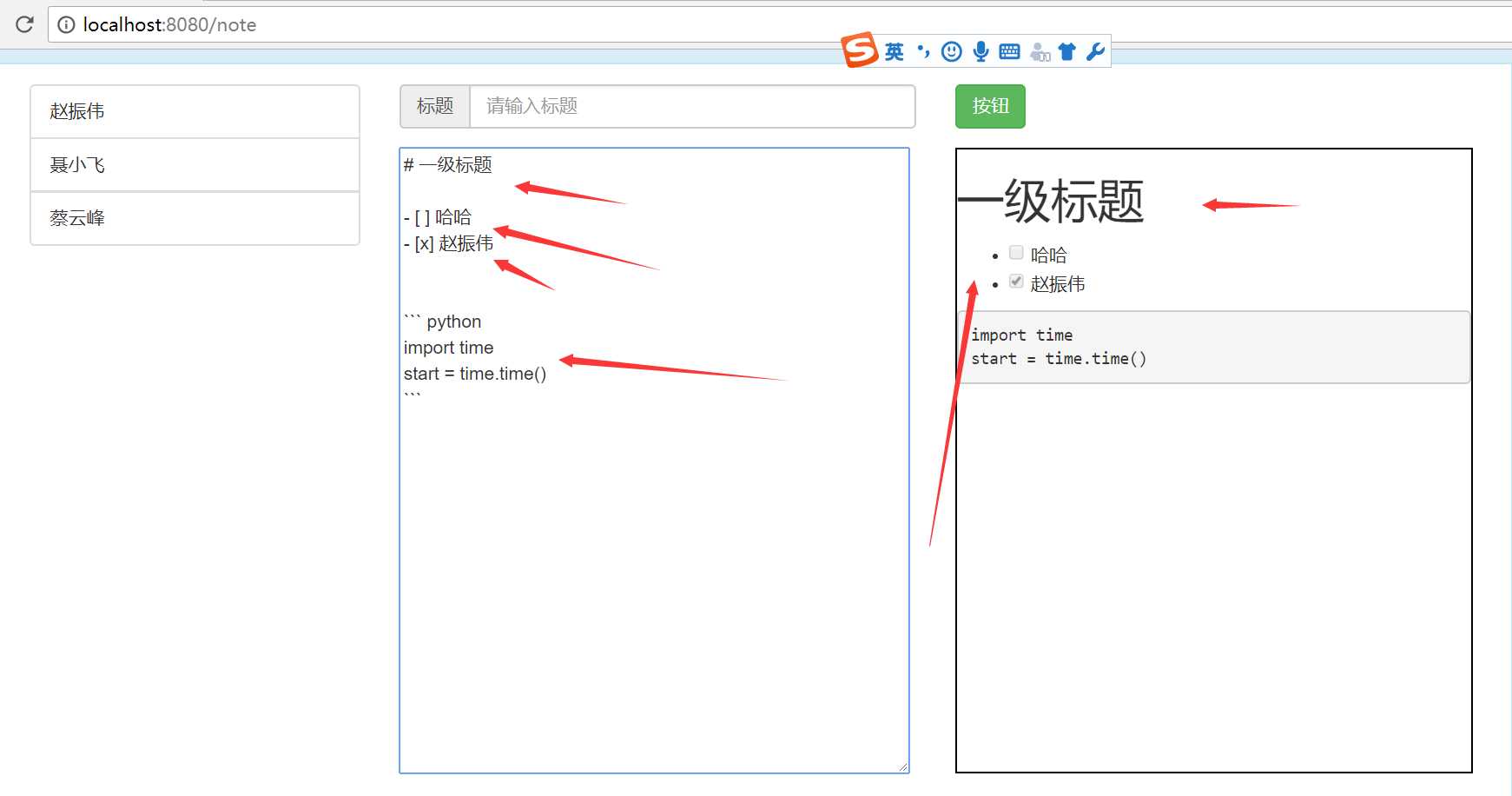Select the 聂小飞 note in the list
1512x796 pixels.
point(195,165)
